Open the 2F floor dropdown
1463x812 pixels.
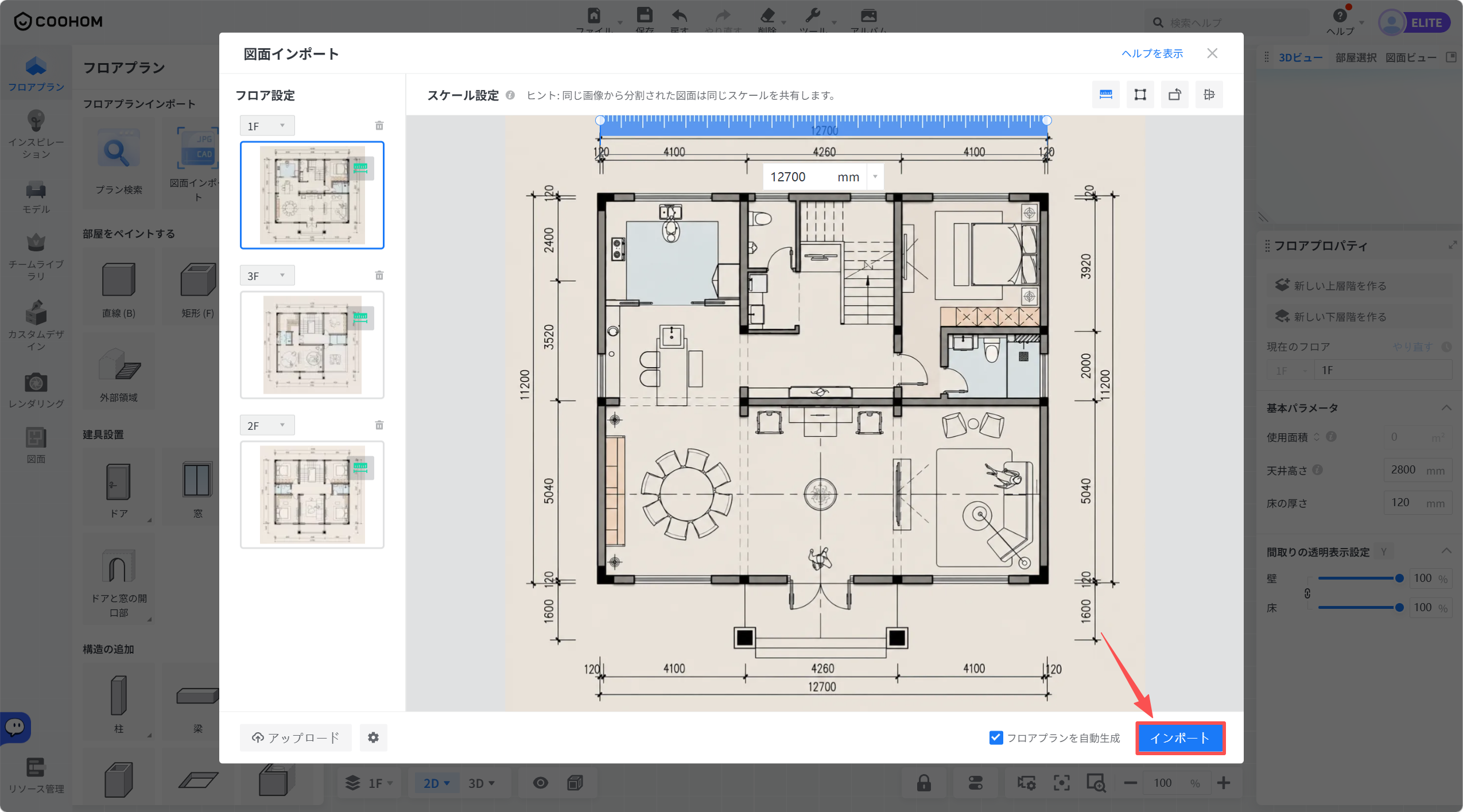pos(267,425)
